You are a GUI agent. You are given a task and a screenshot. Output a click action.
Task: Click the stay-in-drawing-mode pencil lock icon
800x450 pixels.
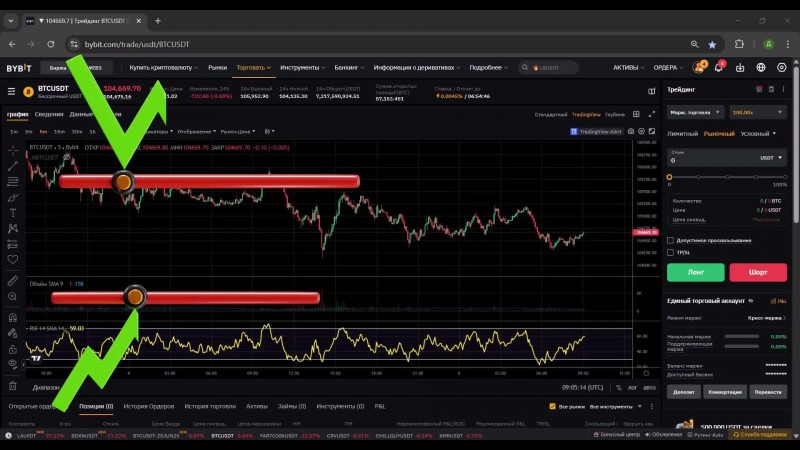13,333
